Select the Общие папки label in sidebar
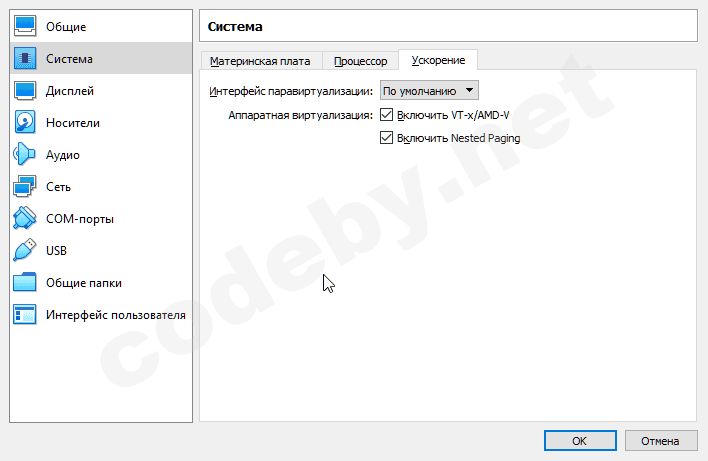The image size is (708, 461). (84, 283)
